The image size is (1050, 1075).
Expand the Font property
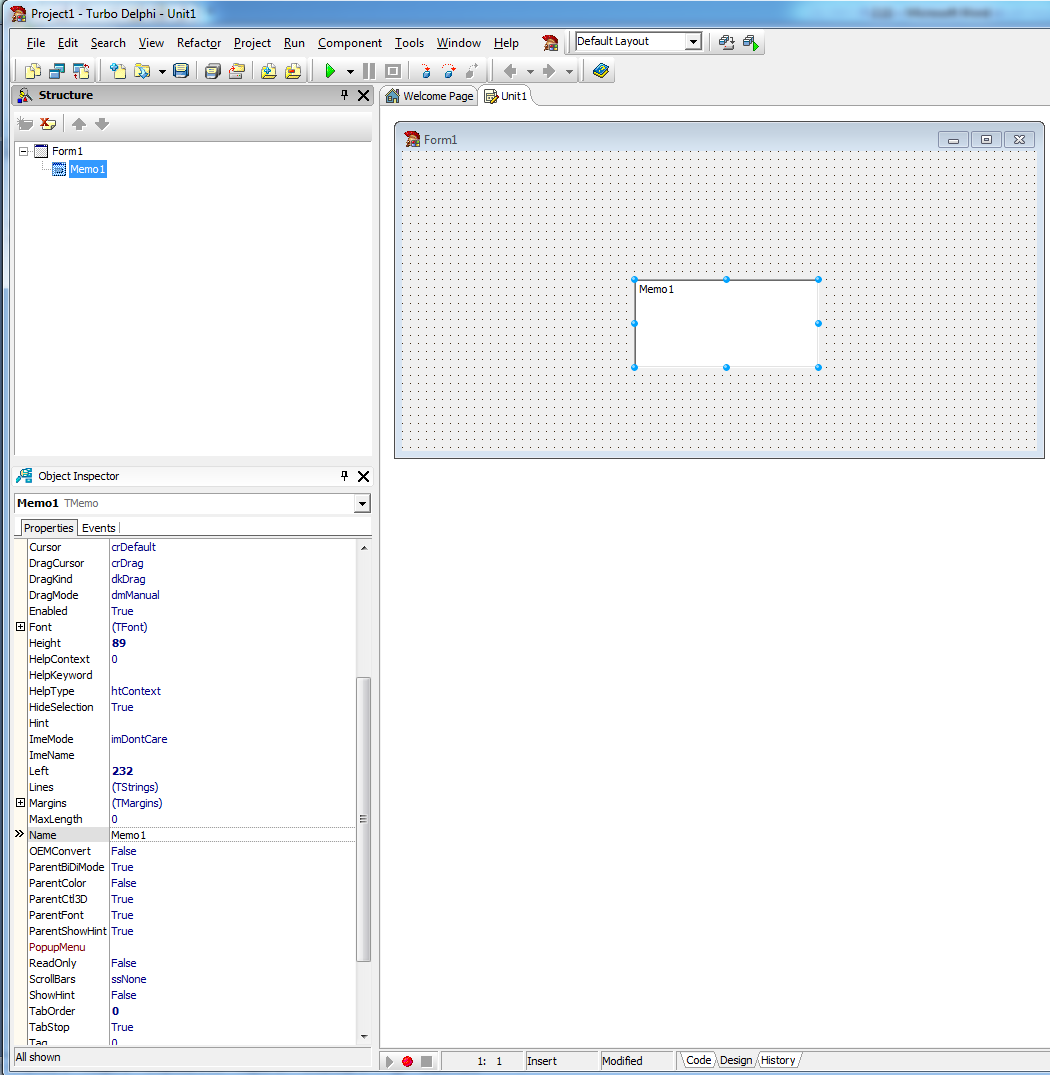tap(21, 627)
